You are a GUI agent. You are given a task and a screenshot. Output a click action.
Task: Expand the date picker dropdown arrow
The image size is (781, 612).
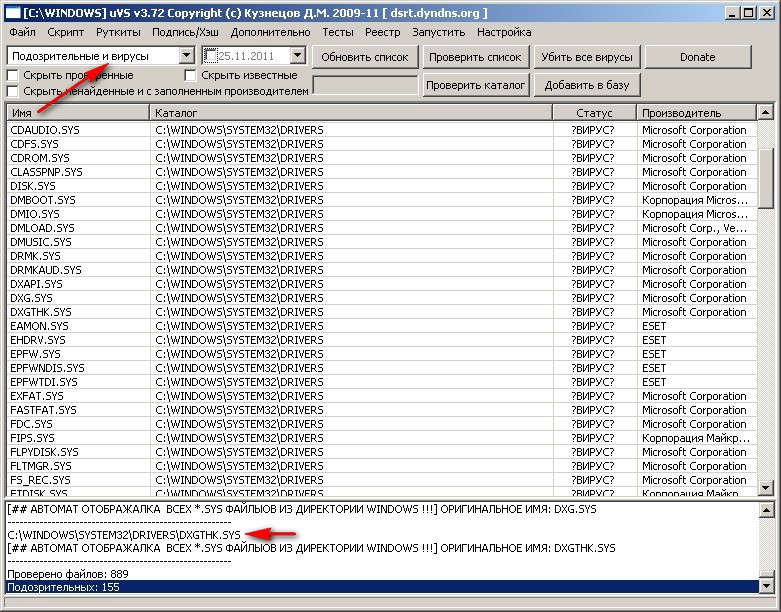point(297,56)
